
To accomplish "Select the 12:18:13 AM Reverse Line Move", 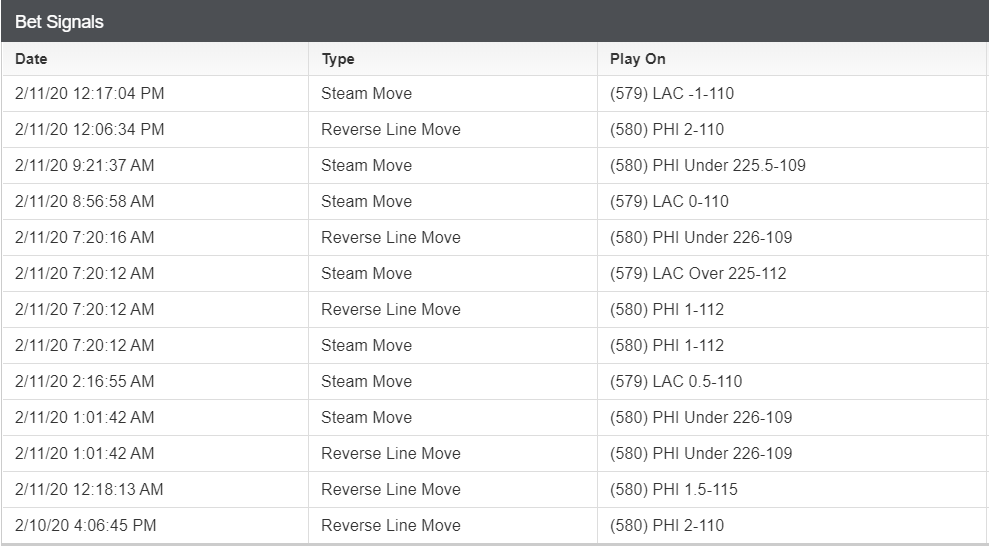I will 391,489.
